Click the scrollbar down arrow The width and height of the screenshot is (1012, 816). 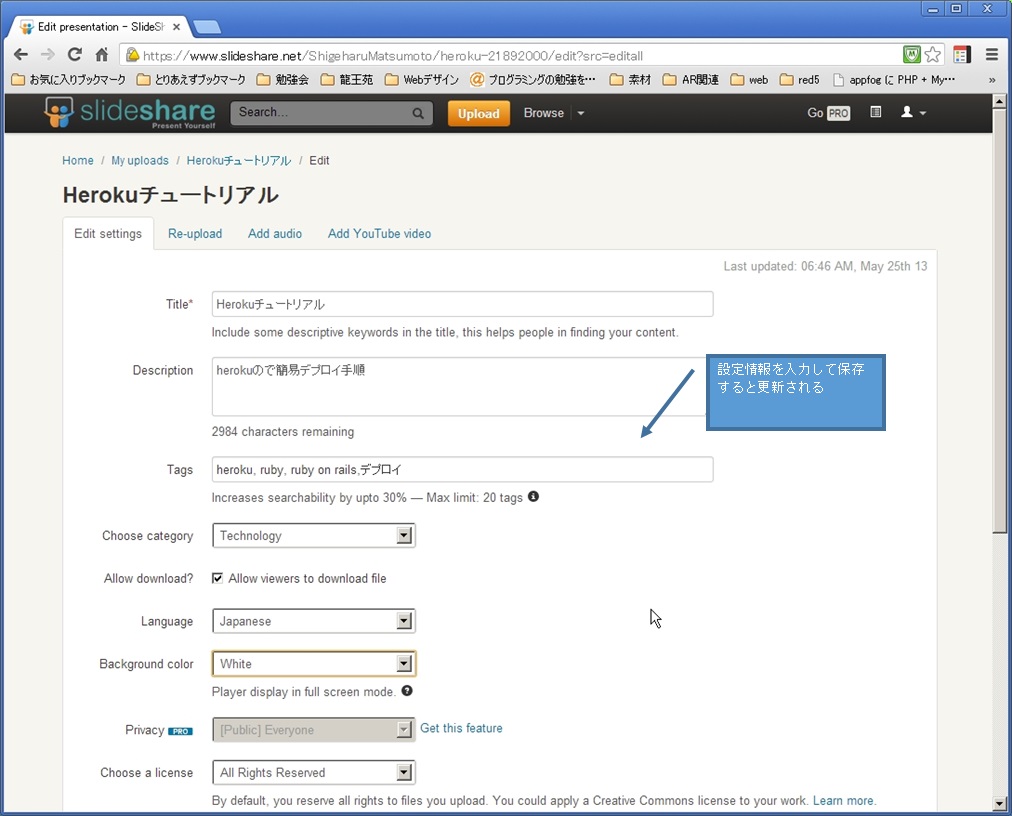(x=999, y=804)
